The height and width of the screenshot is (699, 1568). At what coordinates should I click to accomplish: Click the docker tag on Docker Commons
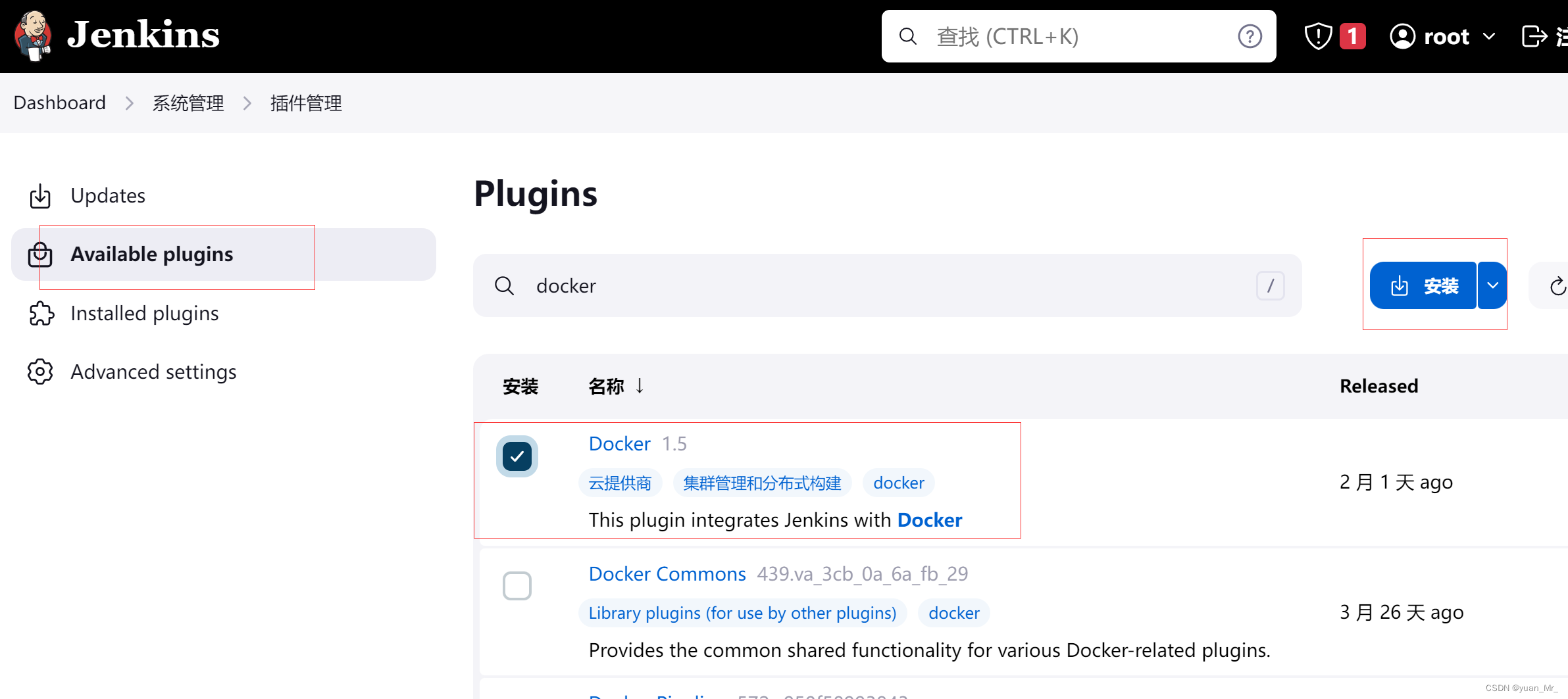click(953, 613)
